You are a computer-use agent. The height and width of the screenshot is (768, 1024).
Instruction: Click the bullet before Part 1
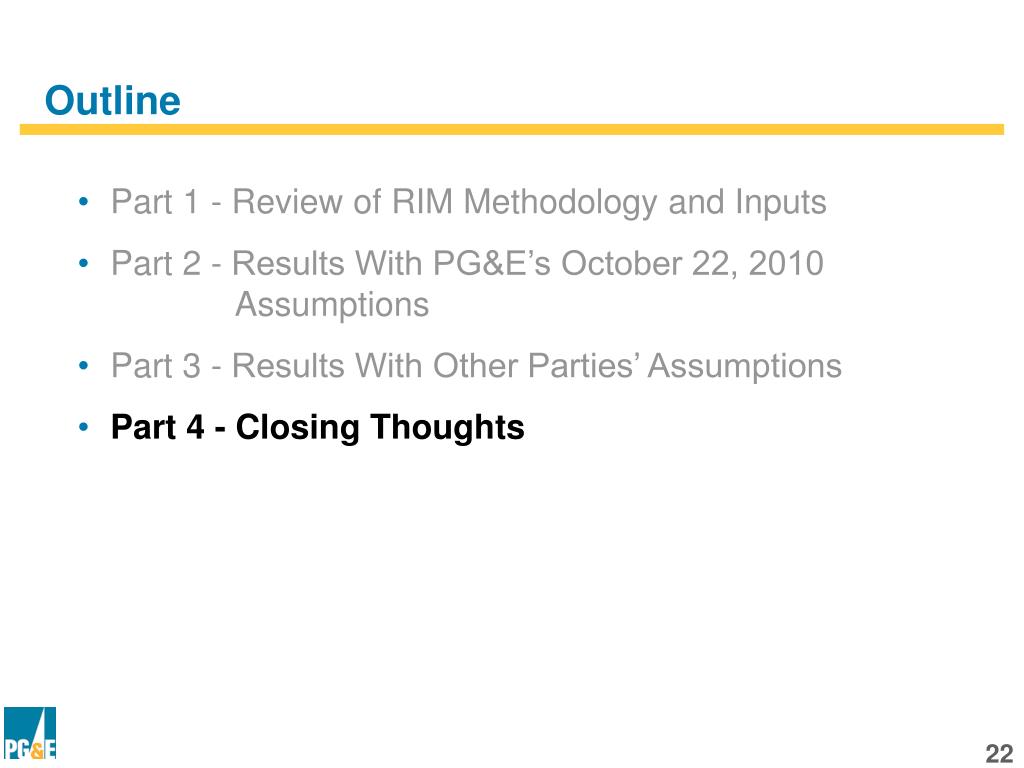(83, 202)
